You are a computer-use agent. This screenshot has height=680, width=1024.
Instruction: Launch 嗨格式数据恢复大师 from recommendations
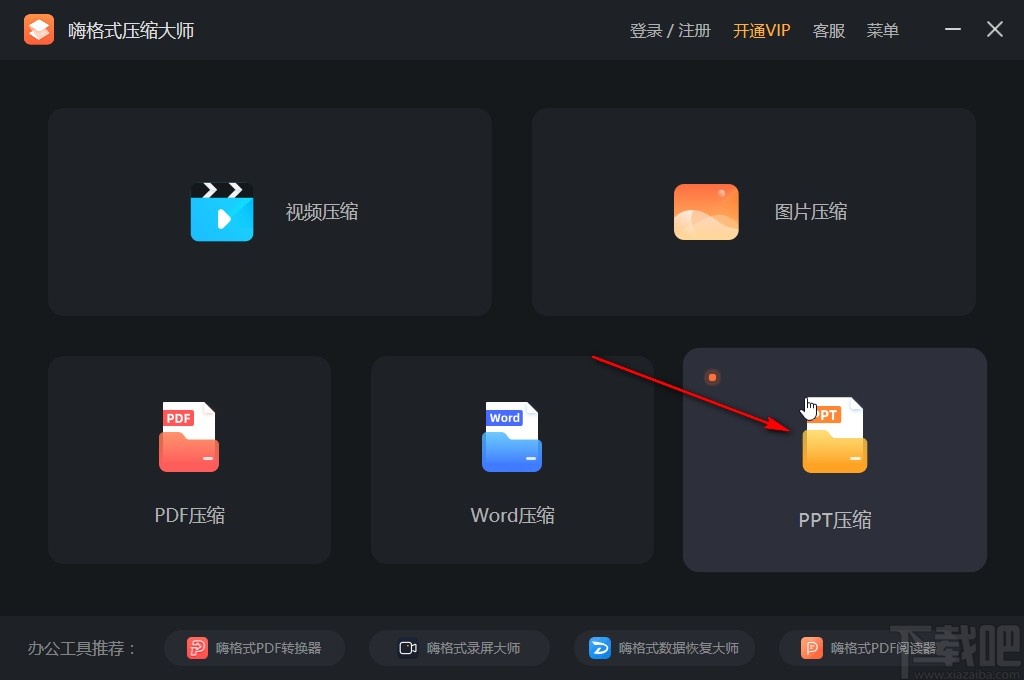(664, 648)
